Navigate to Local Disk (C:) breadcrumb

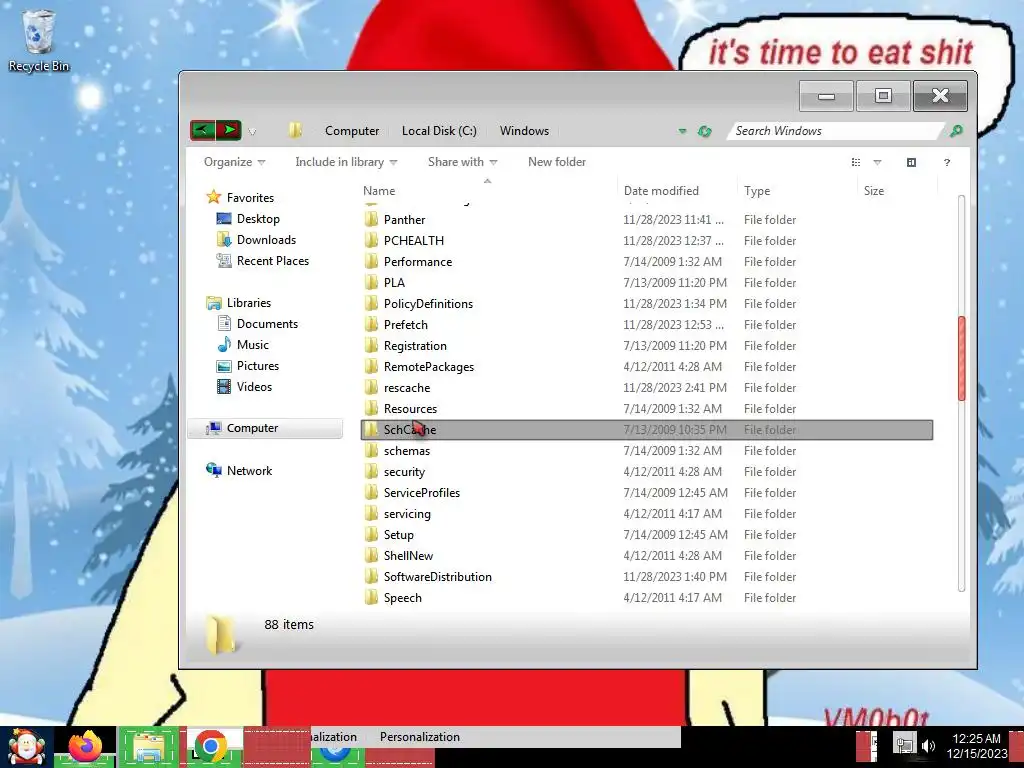point(439,131)
